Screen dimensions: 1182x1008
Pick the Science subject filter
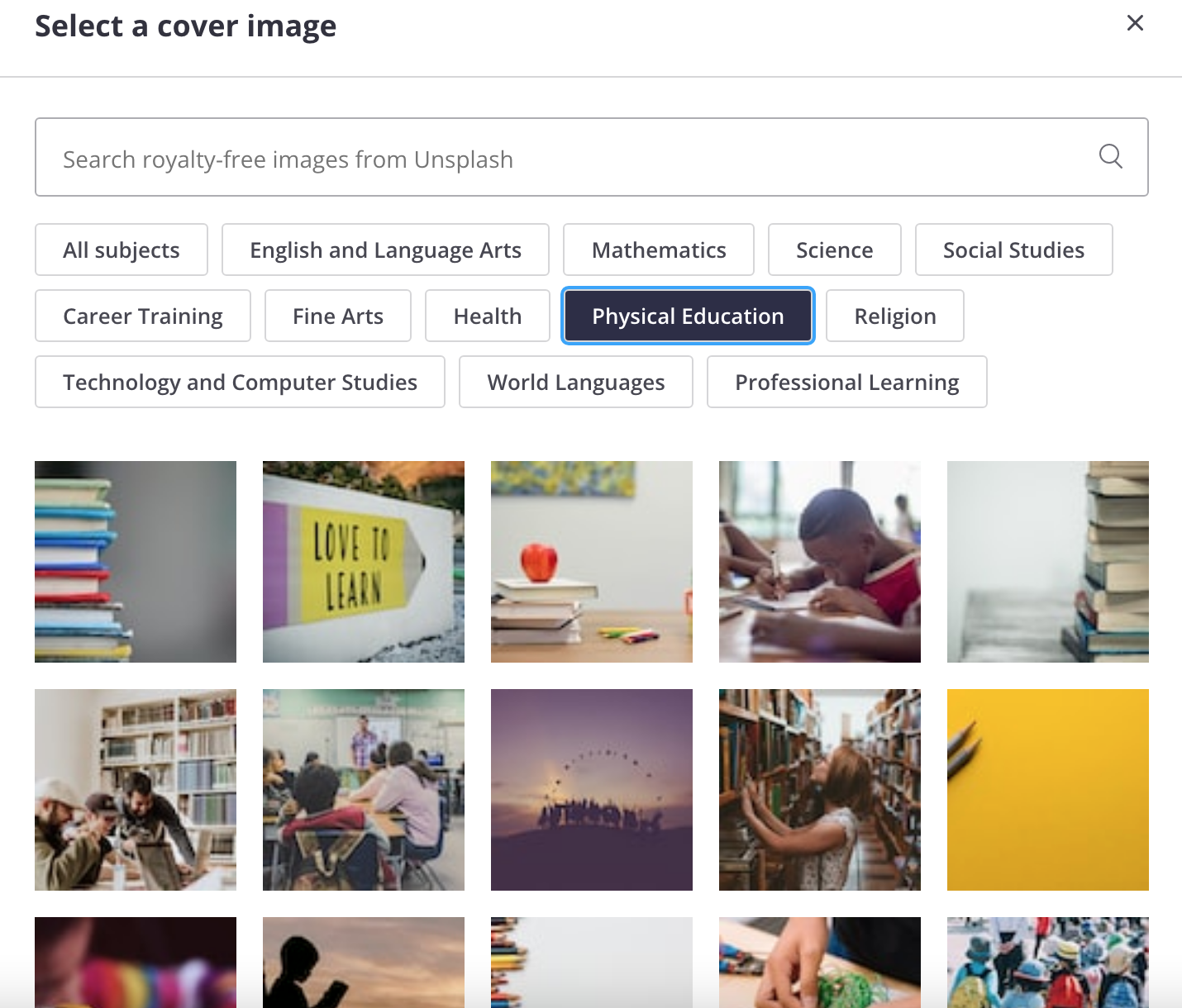(x=835, y=250)
